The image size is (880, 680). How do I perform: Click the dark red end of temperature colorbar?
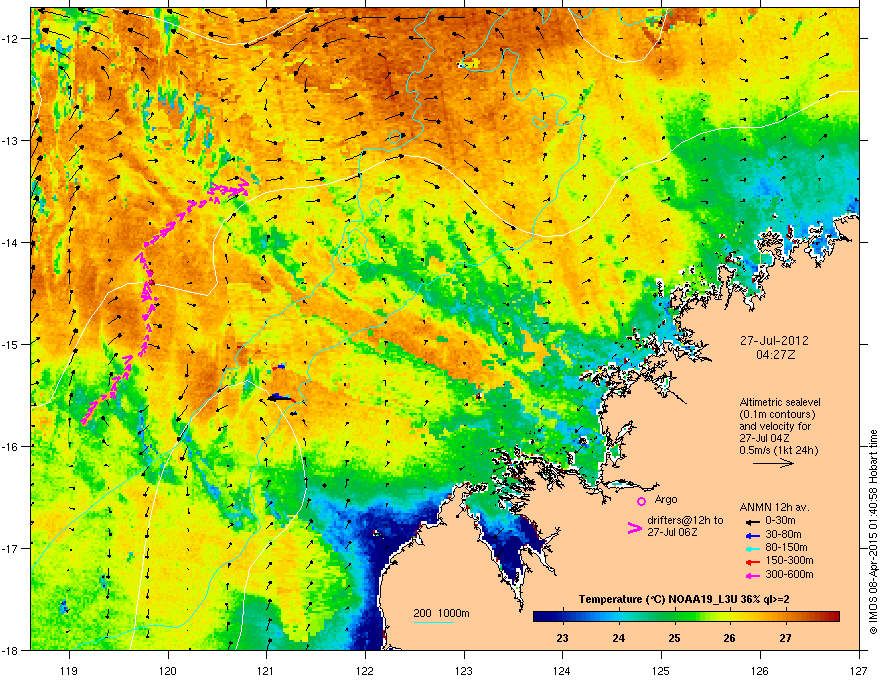coord(833,617)
